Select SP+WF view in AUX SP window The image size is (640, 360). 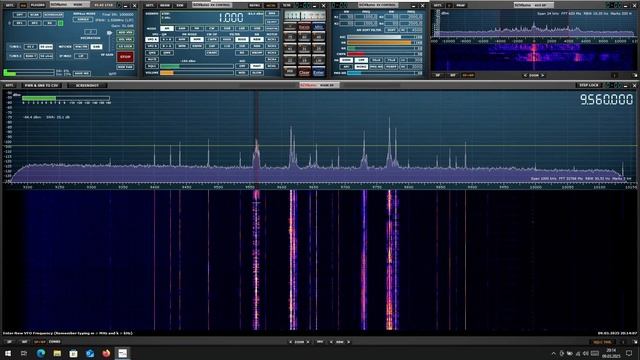pos(468,76)
